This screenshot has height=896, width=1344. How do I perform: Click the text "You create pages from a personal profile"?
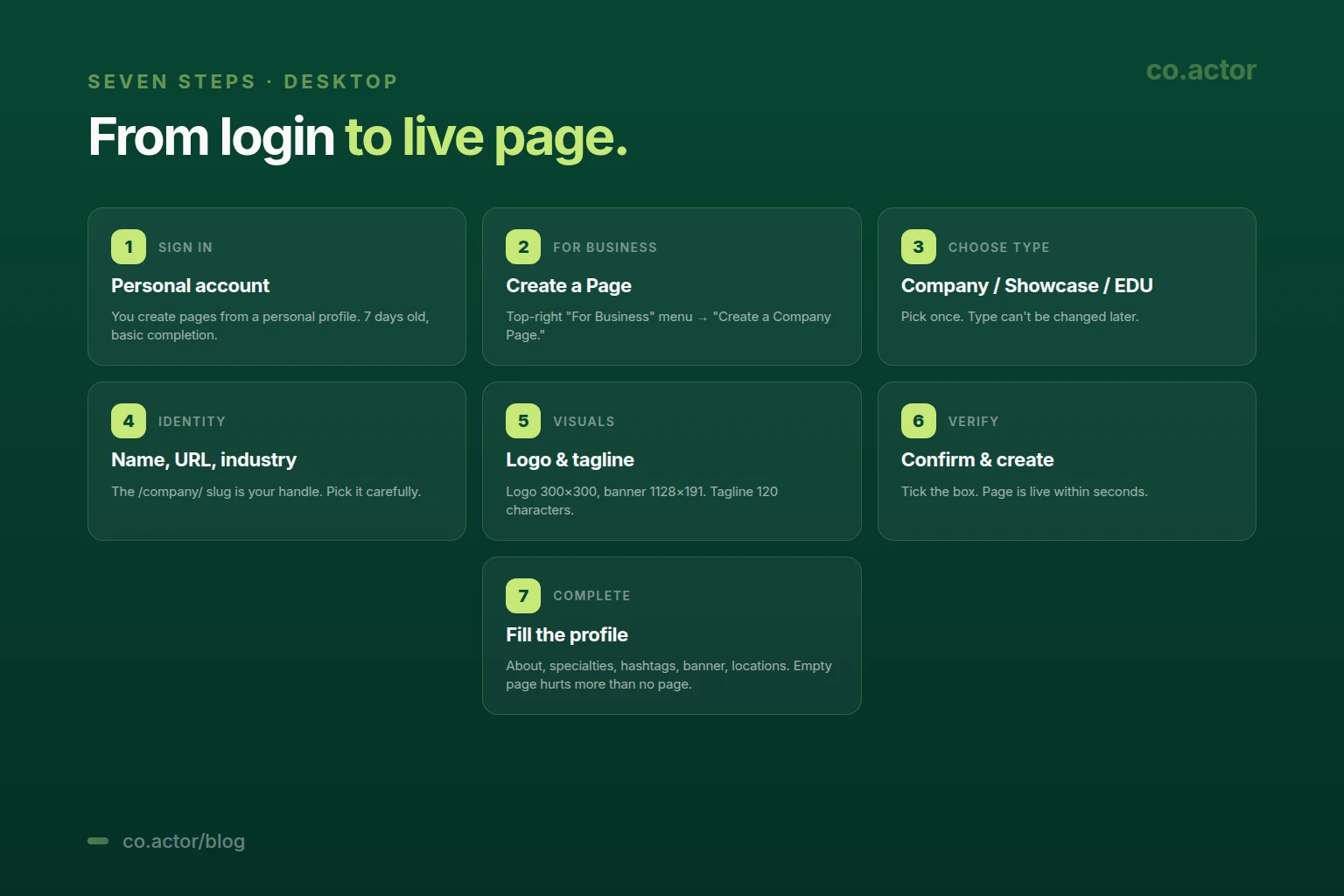pyautogui.click(x=235, y=317)
